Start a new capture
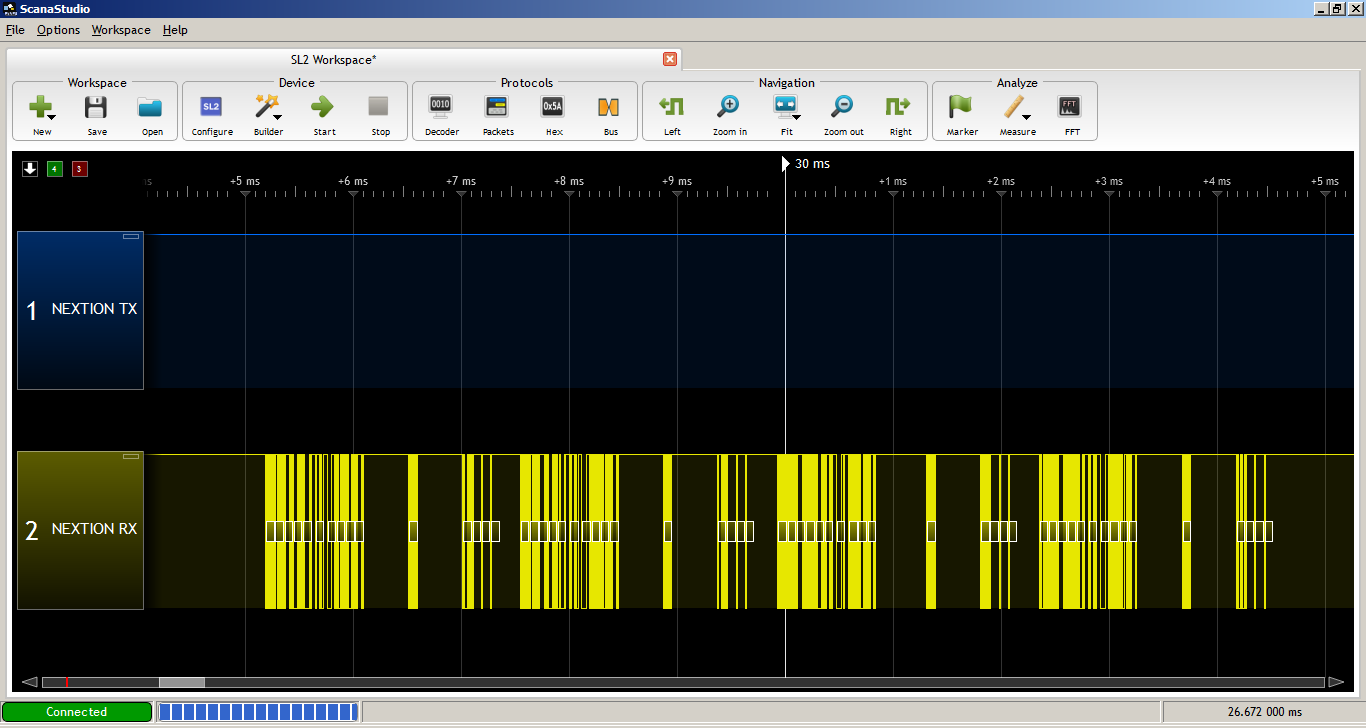Viewport: 1366px width, 728px height. (323, 110)
